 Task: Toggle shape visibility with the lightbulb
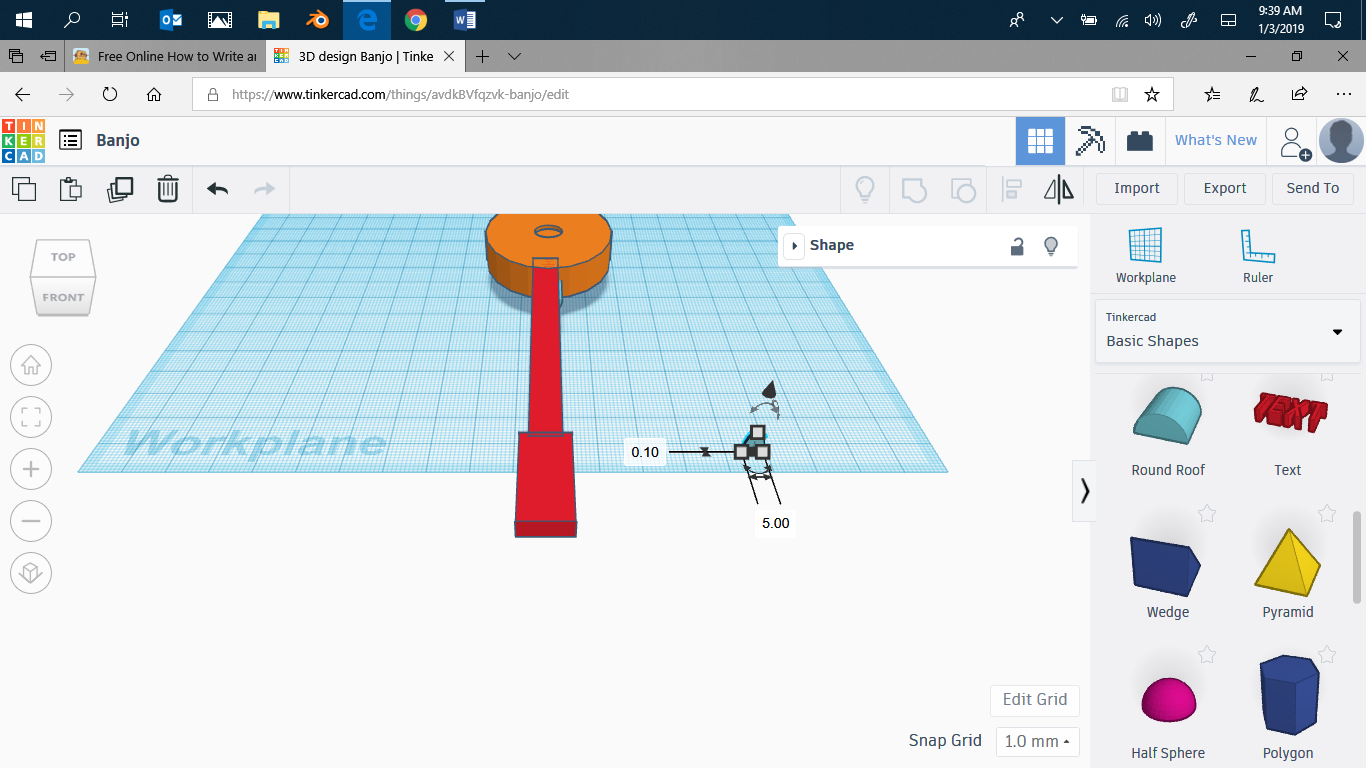click(x=1051, y=246)
